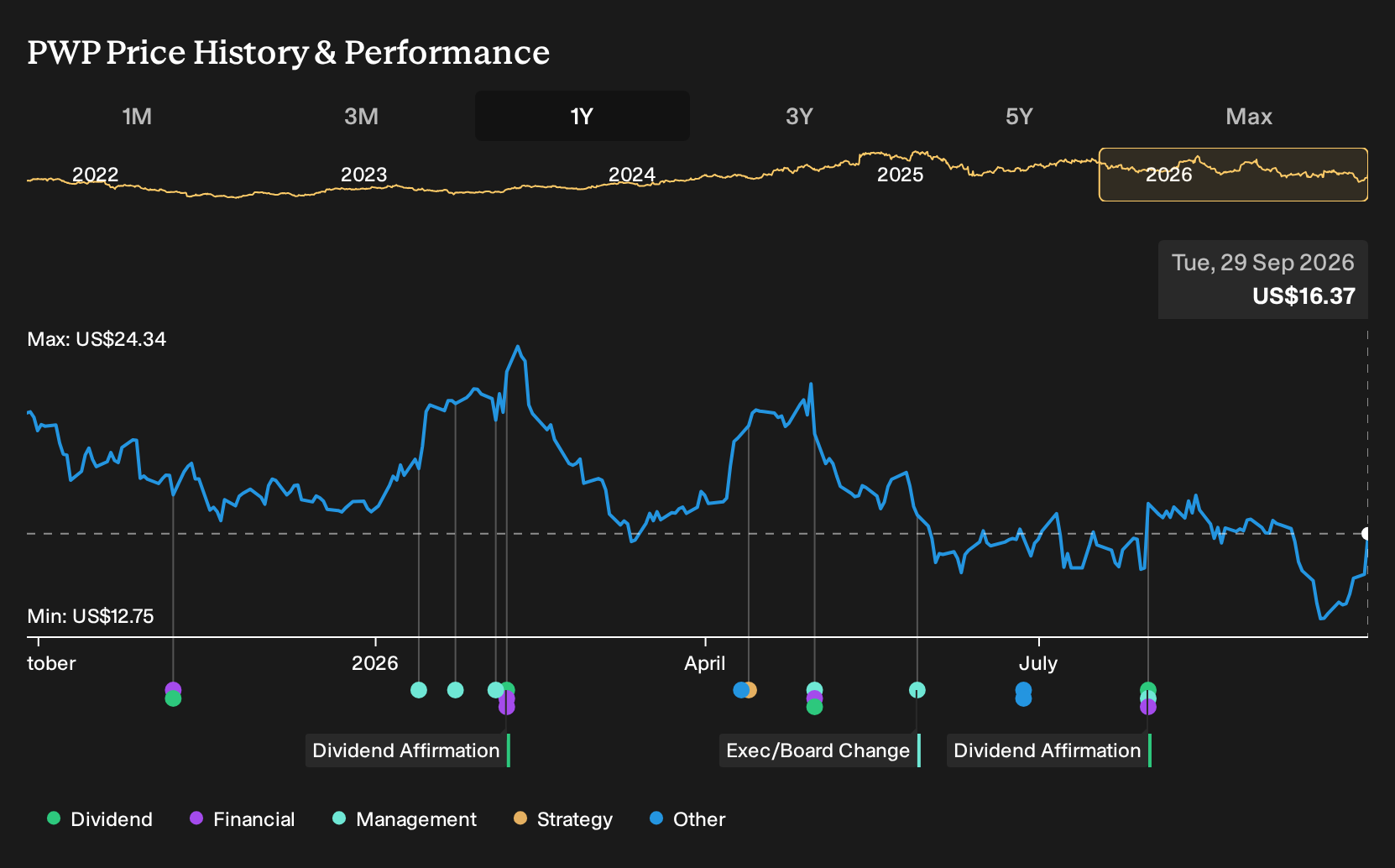Click the green Dividend marker below April's purple marker
The image size is (1395, 868).
point(814,708)
